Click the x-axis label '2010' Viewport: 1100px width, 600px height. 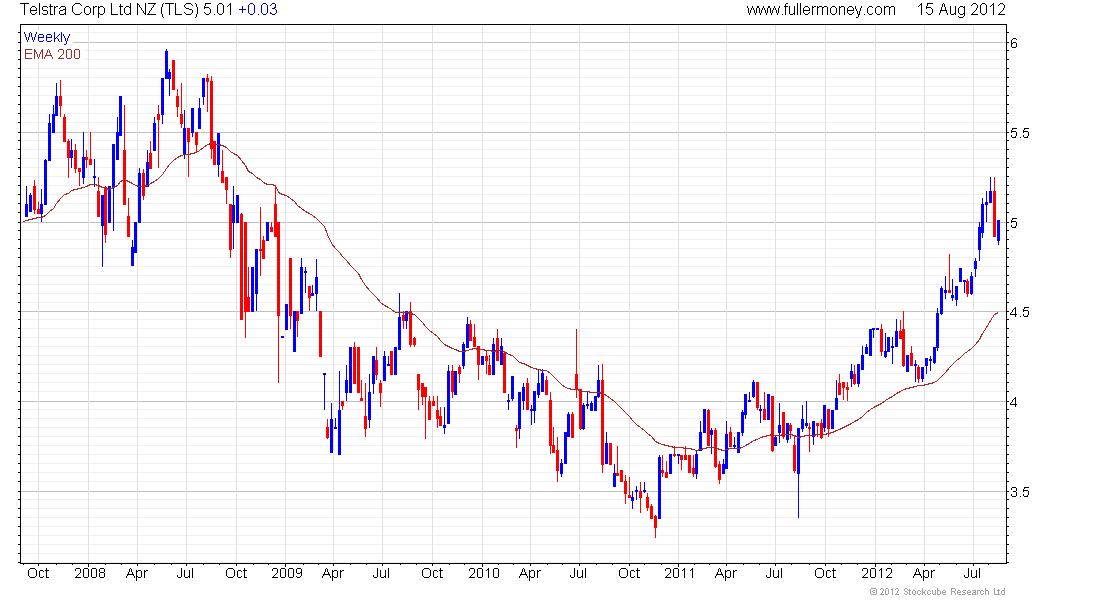click(x=483, y=573)
